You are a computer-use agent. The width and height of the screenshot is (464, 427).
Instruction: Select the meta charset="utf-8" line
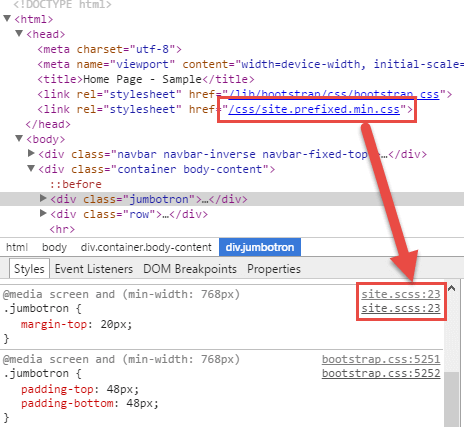click(x=110, y=49)
